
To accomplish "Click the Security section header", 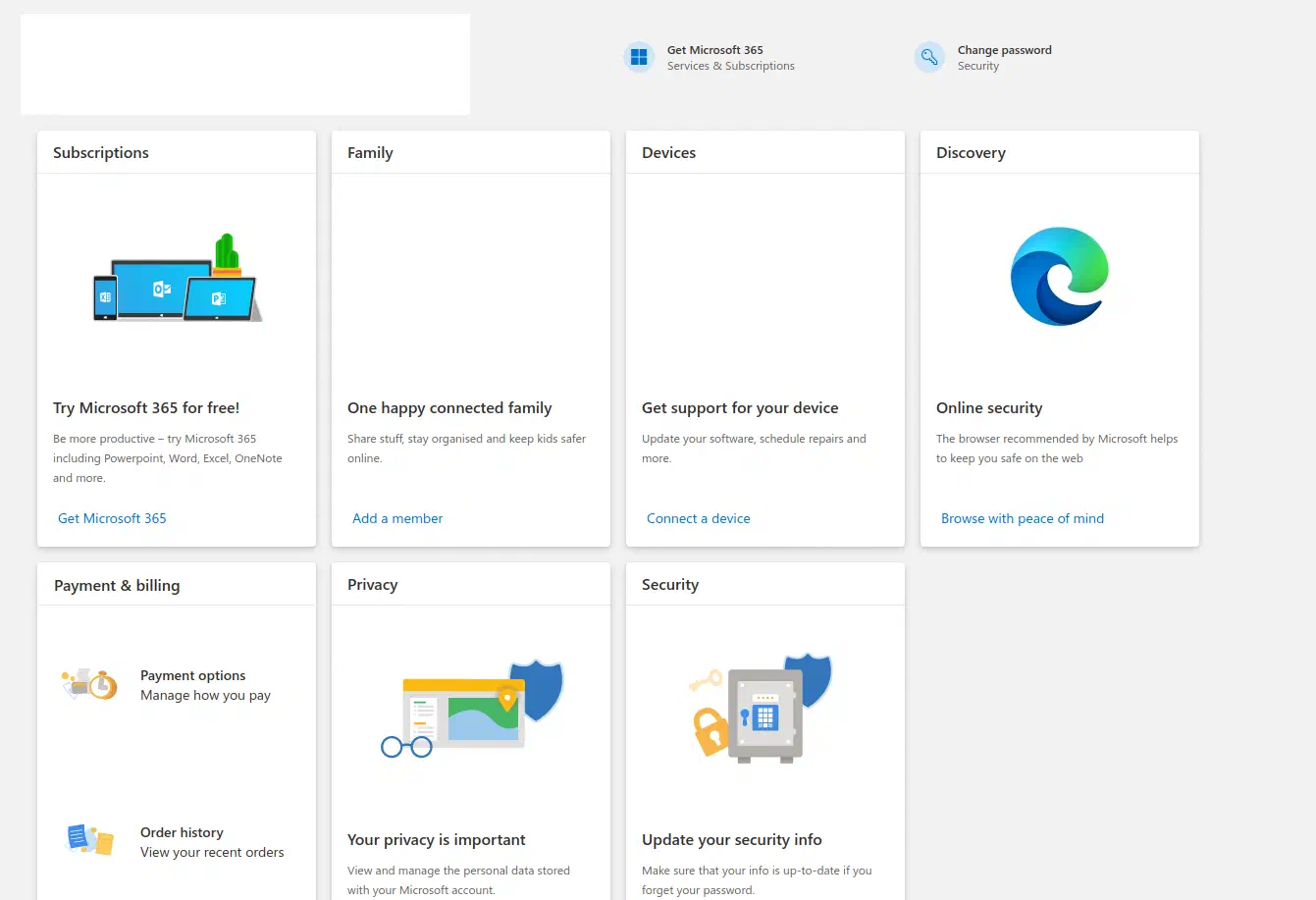I will [x=670, y=584].
